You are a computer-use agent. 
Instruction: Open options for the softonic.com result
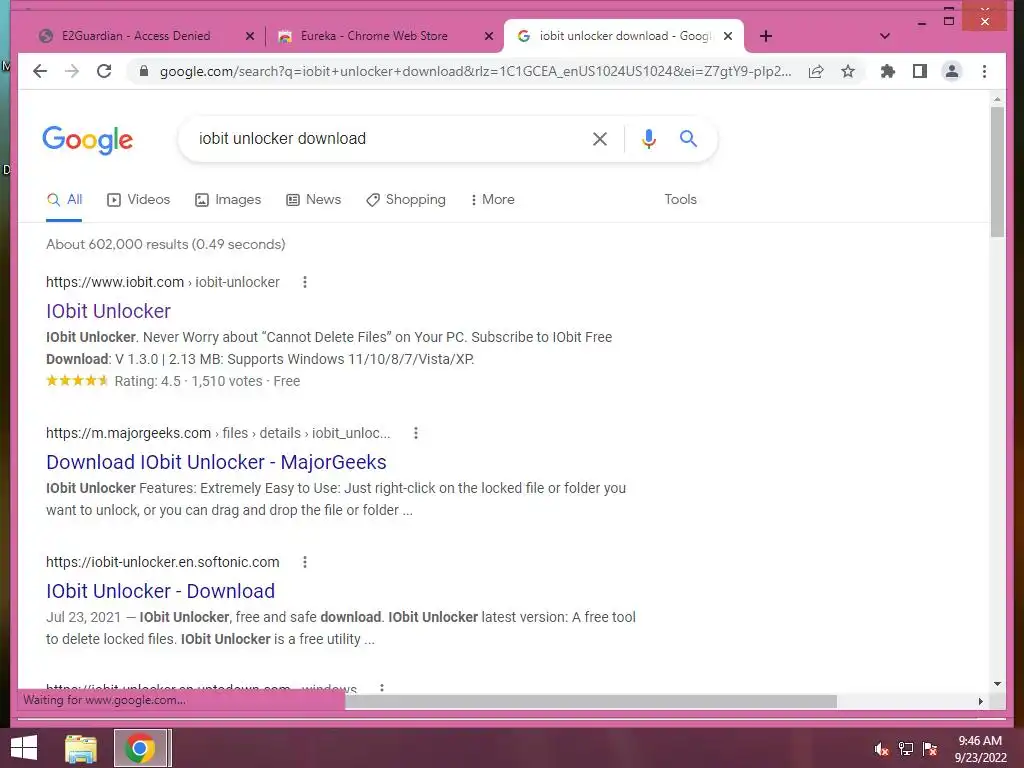[x=304, y=562]
